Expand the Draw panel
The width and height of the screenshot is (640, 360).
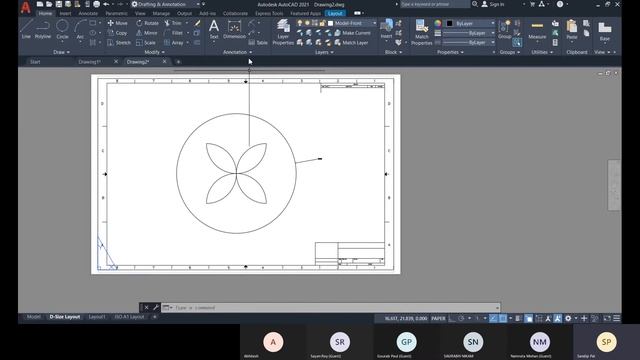point(61,52)
